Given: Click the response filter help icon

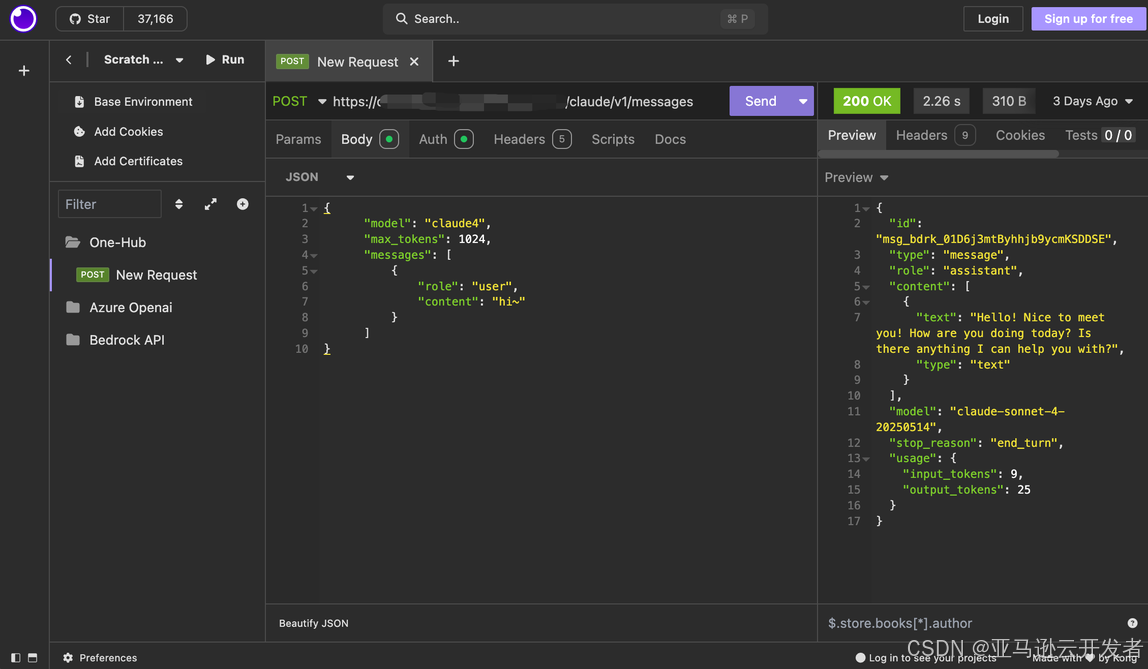Looking at the screenshot, I should coord(1133,624).
